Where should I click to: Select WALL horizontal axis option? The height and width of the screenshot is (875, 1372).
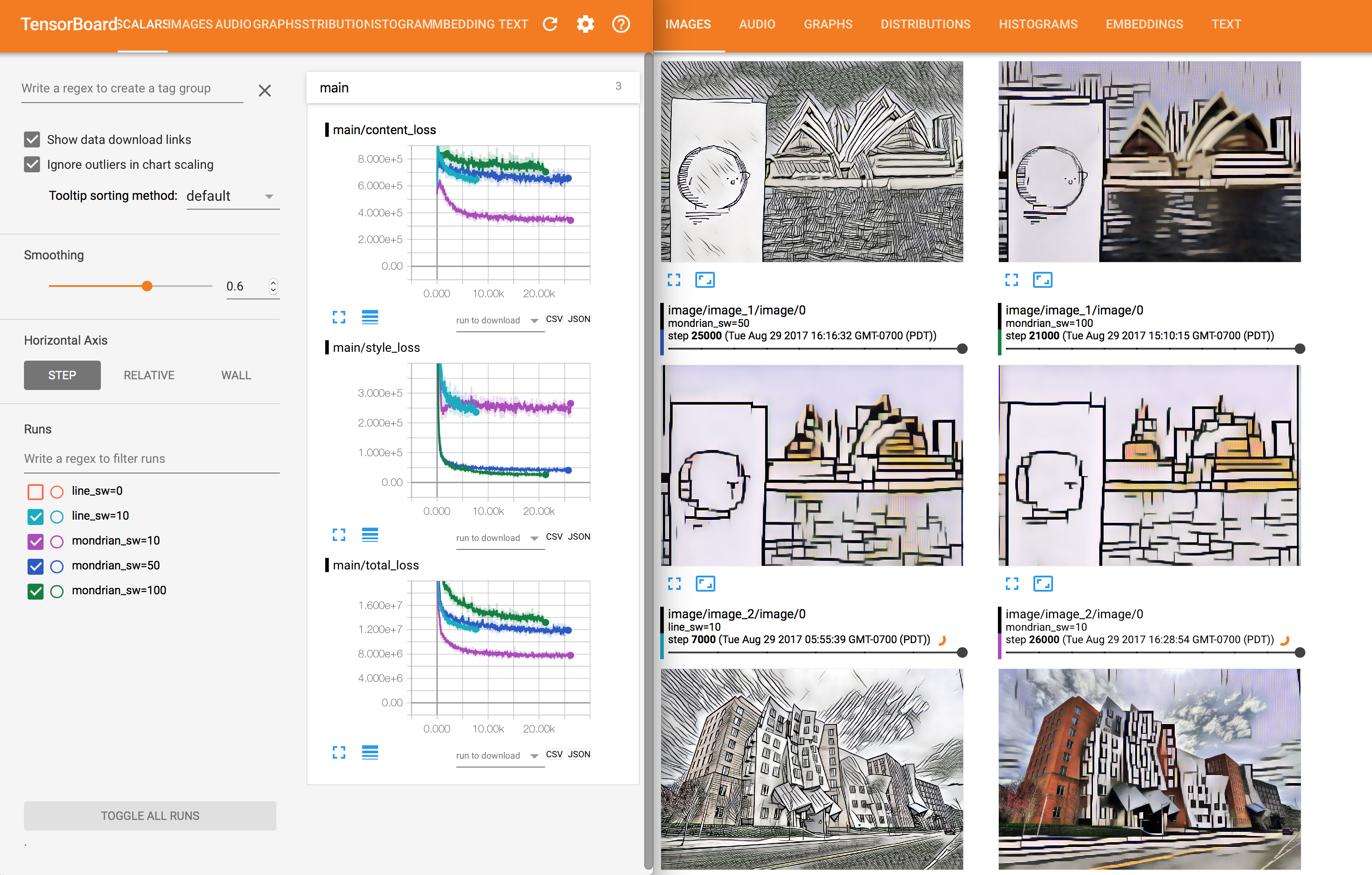click(236, 375)
